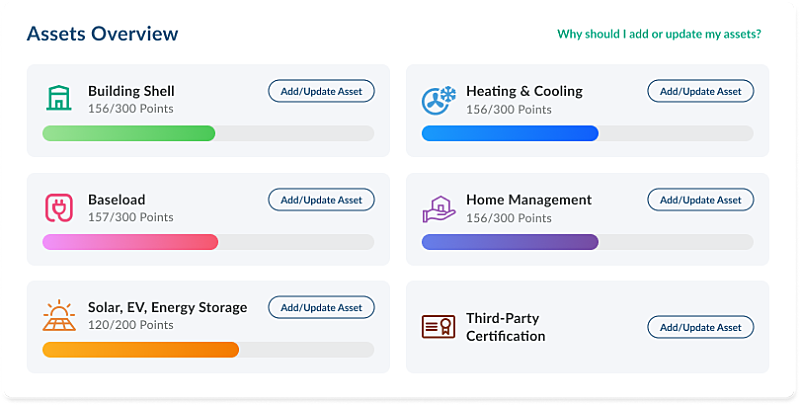
Task: Select the Assets Overview heading
Action: 103,34
